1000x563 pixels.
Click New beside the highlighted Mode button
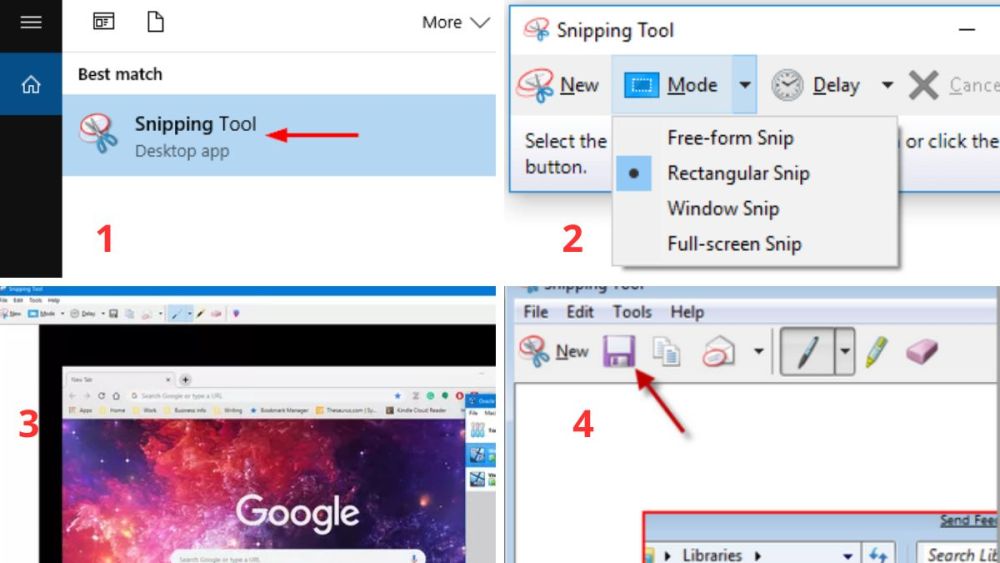559,85
